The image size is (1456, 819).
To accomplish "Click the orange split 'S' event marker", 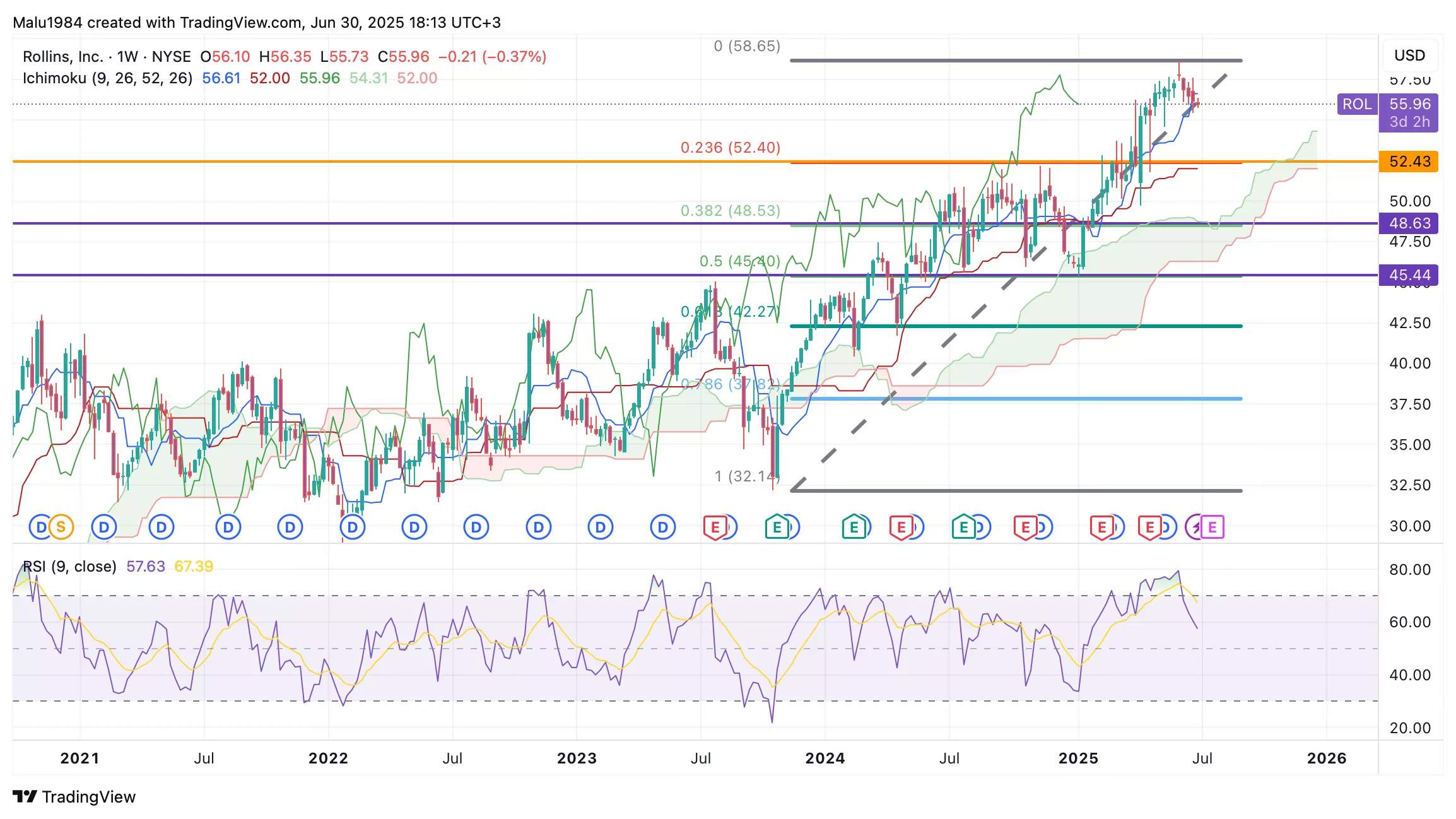I will 61,527.
